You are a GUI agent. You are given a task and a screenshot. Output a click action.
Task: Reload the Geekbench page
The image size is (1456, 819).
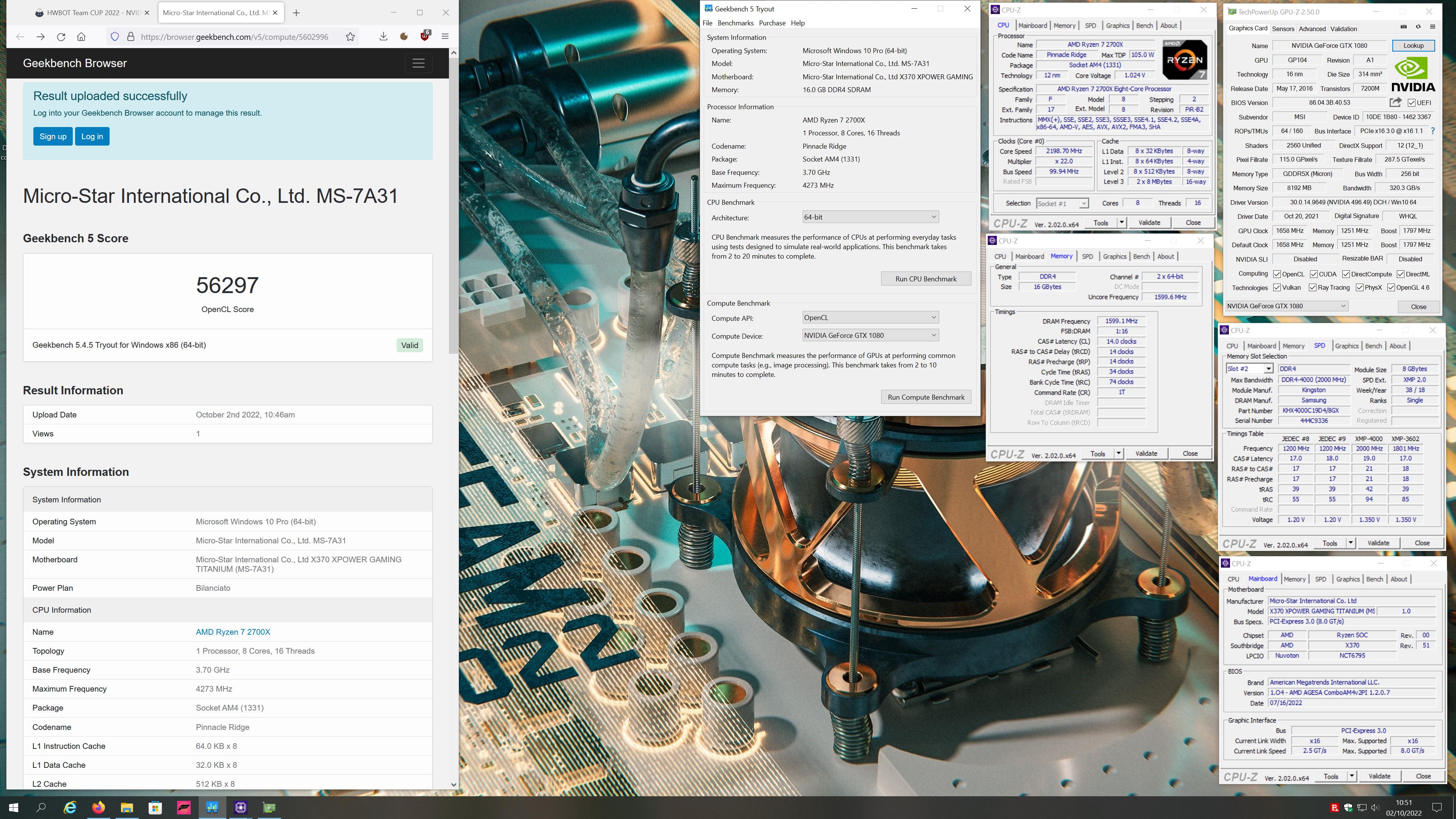click(x=61, y=37)
